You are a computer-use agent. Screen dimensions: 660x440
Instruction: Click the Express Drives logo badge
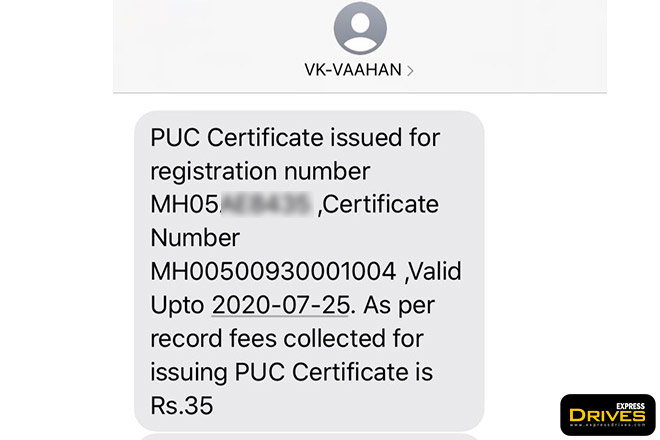click(607, 415)
